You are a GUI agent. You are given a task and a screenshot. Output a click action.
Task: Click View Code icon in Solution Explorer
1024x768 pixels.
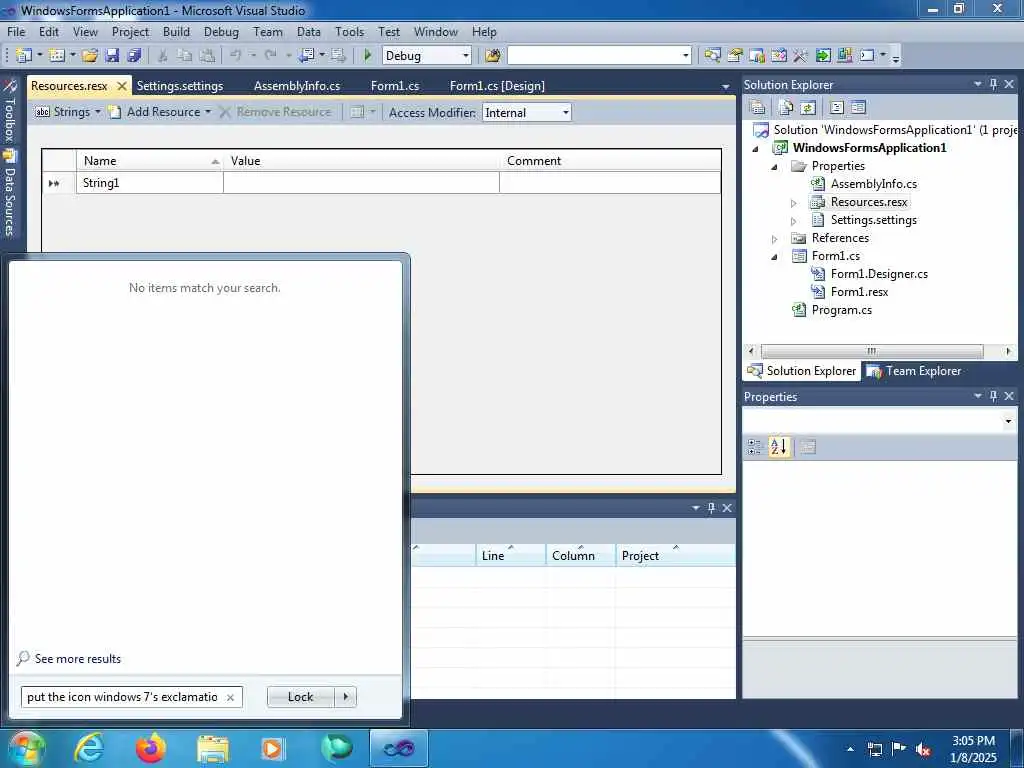[x=837, y=108]
